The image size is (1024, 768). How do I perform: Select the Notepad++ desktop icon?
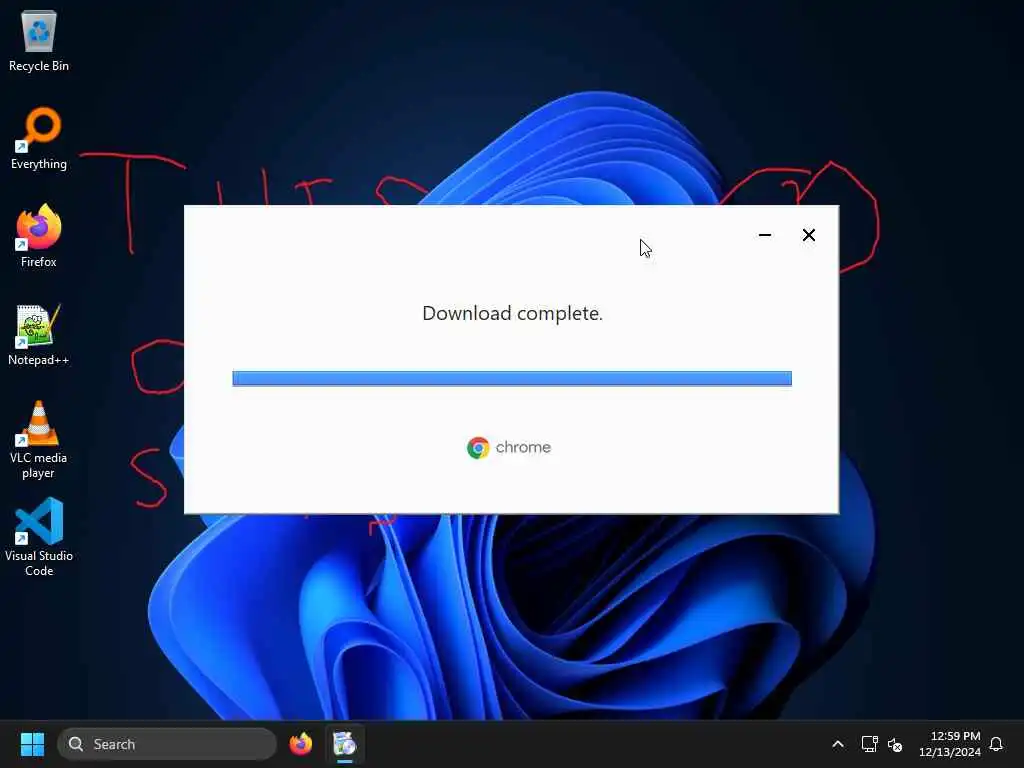click(39, 334)
